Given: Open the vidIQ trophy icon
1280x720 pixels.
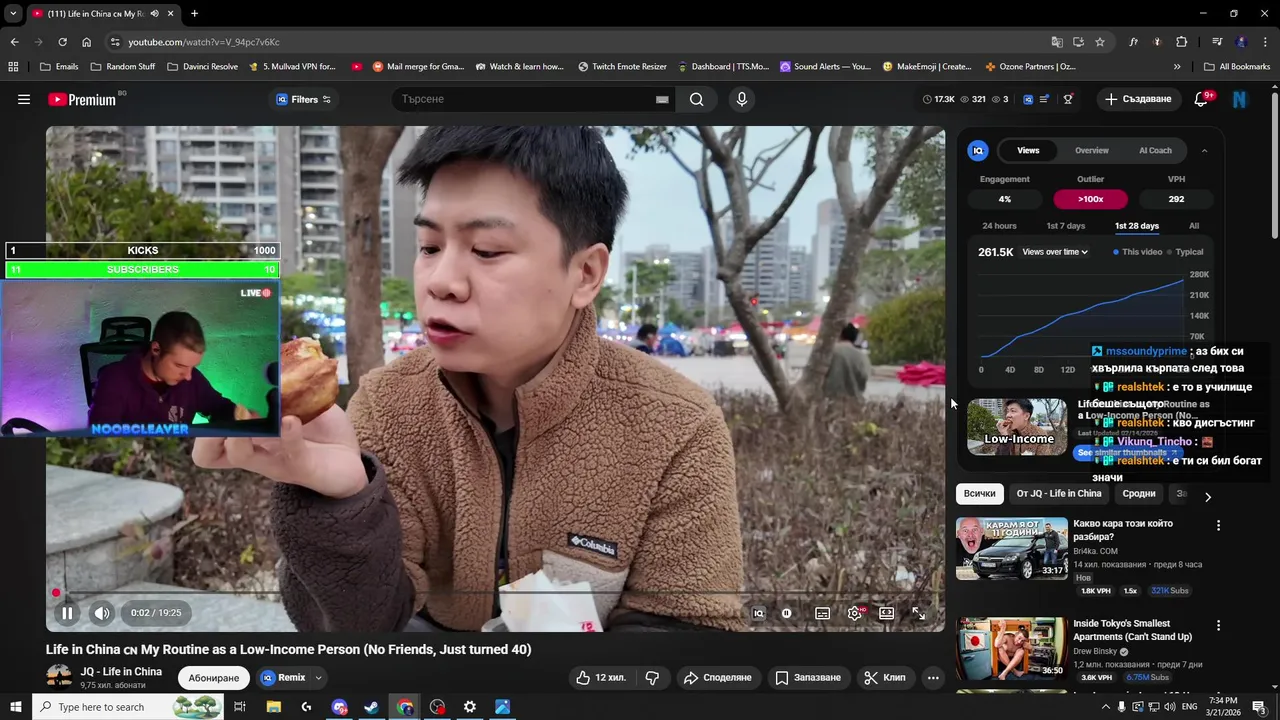Looking at the screenshot, I should [x=1068, y=99].
